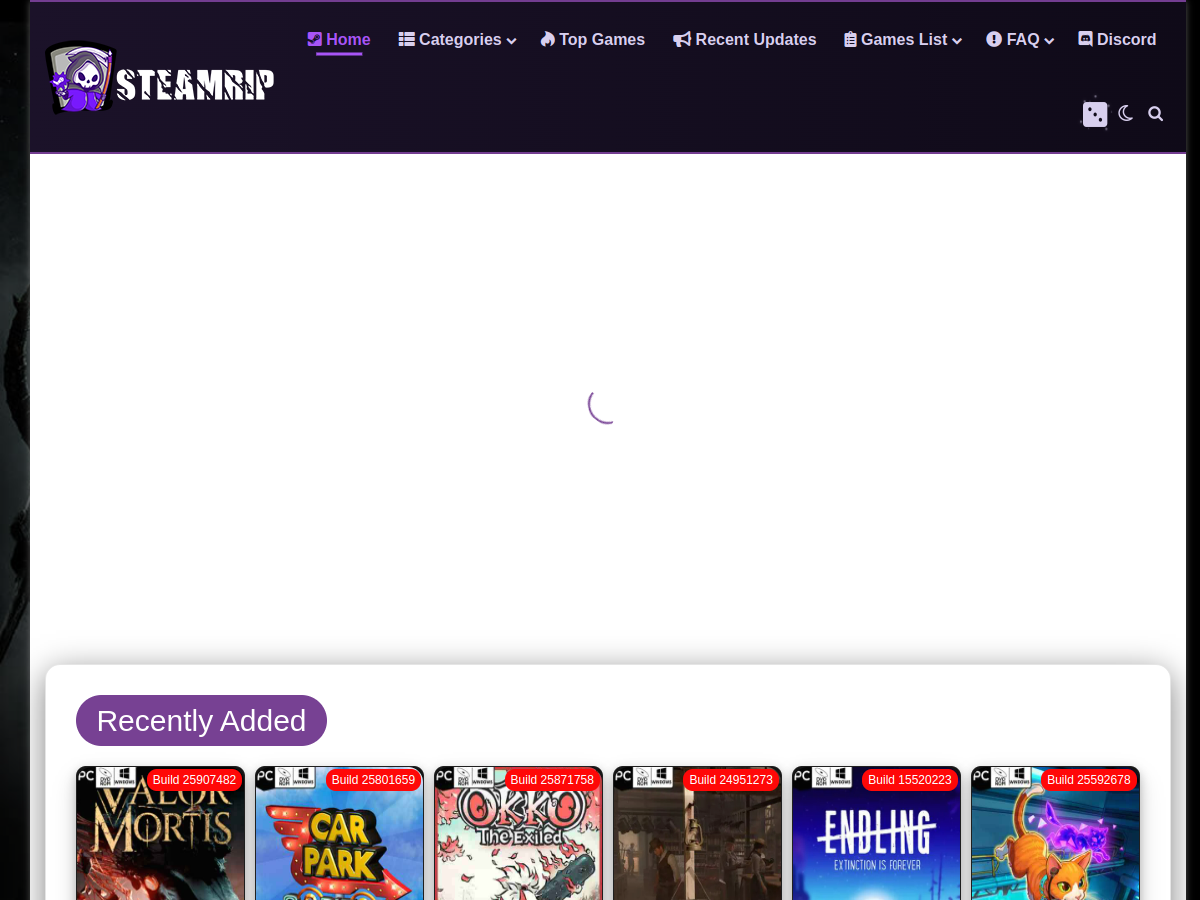Click the Categories list icon
The width and height of the screenshot is (1200, 900).
(406, 39)
